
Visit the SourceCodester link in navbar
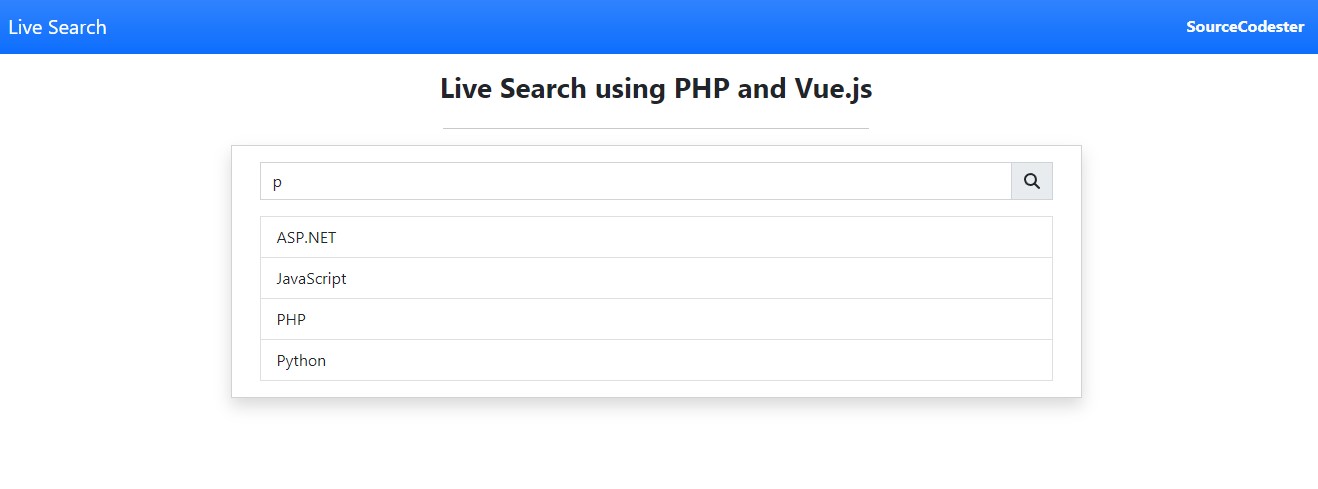pyautogui.click(x=1245, y=27)
